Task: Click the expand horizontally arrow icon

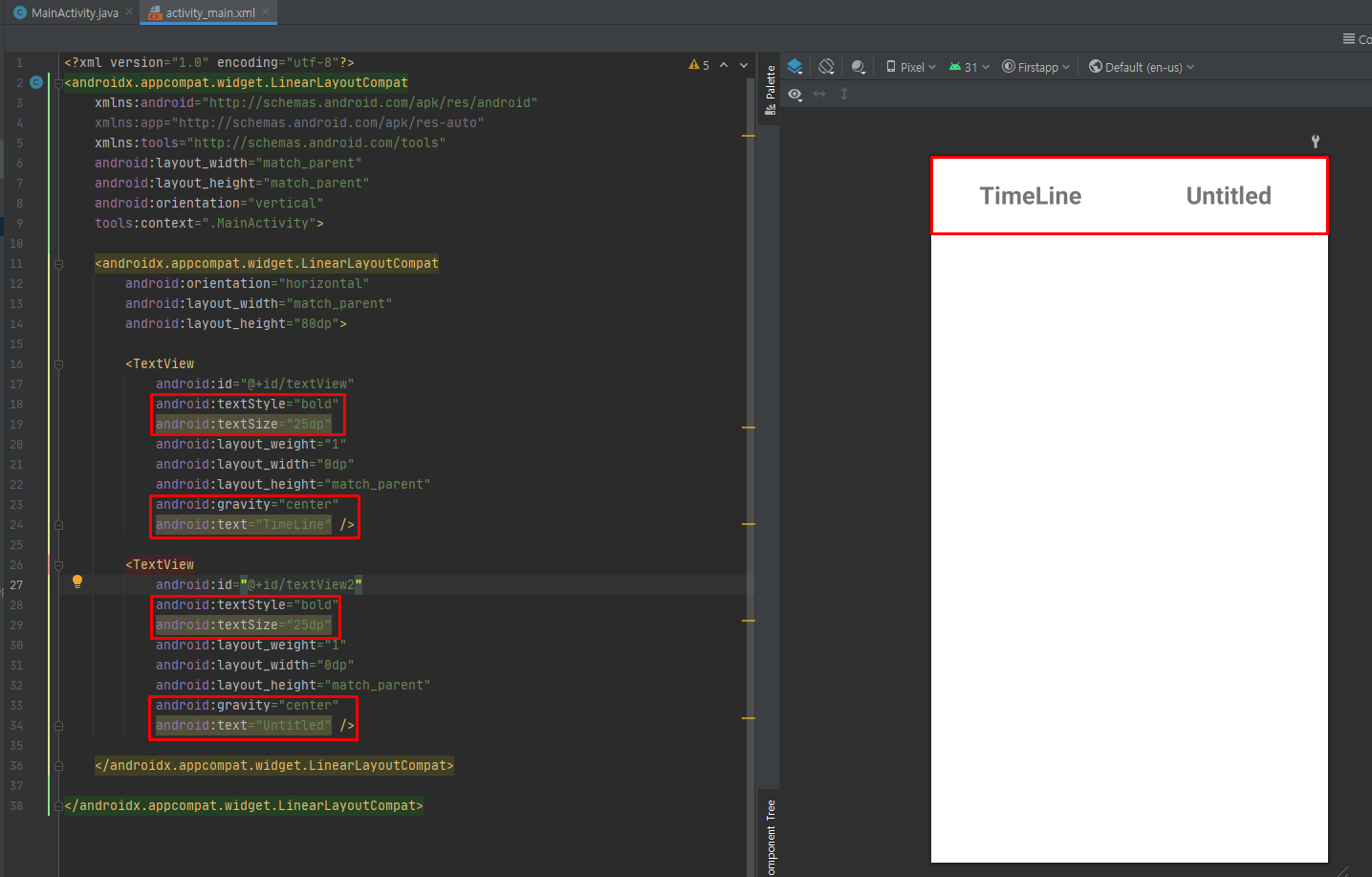Action: [819, 94]
